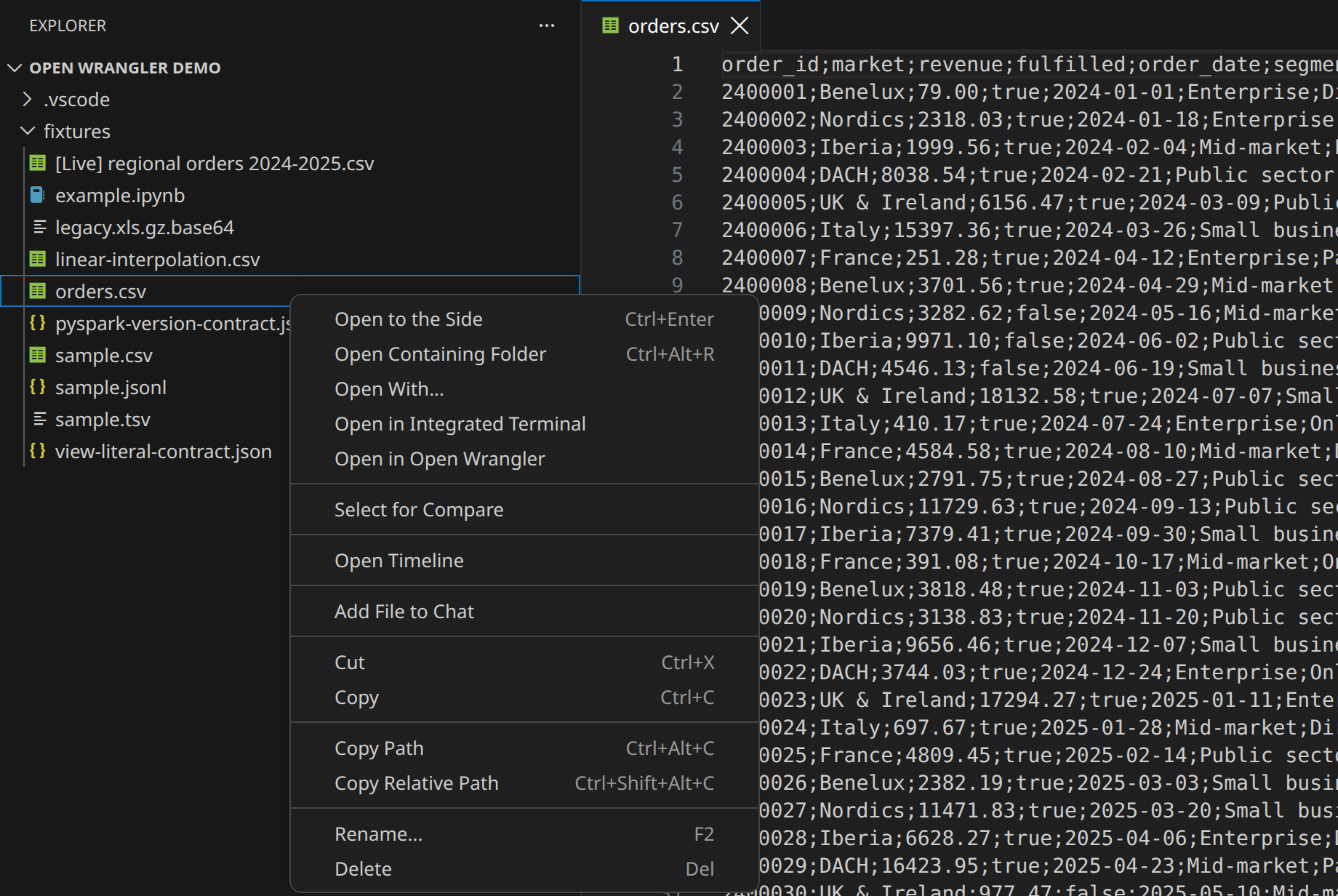Image resolution: width=1338 pixels, height=896 pixels.
Task: Choose Open Containing Folder
Action: (524, 354)
